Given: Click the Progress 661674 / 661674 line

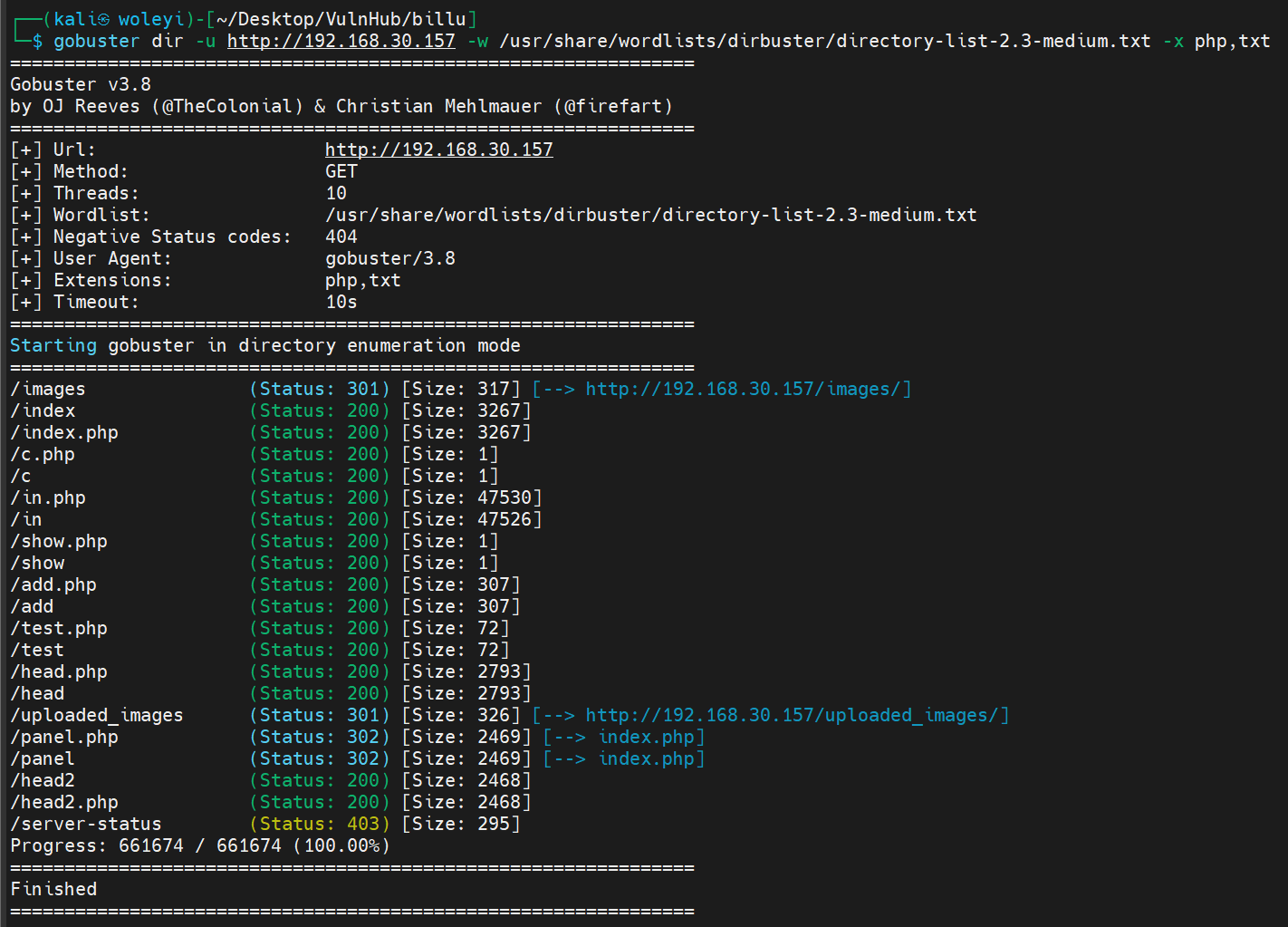Looking at the screenshot, I should [199, 845].
